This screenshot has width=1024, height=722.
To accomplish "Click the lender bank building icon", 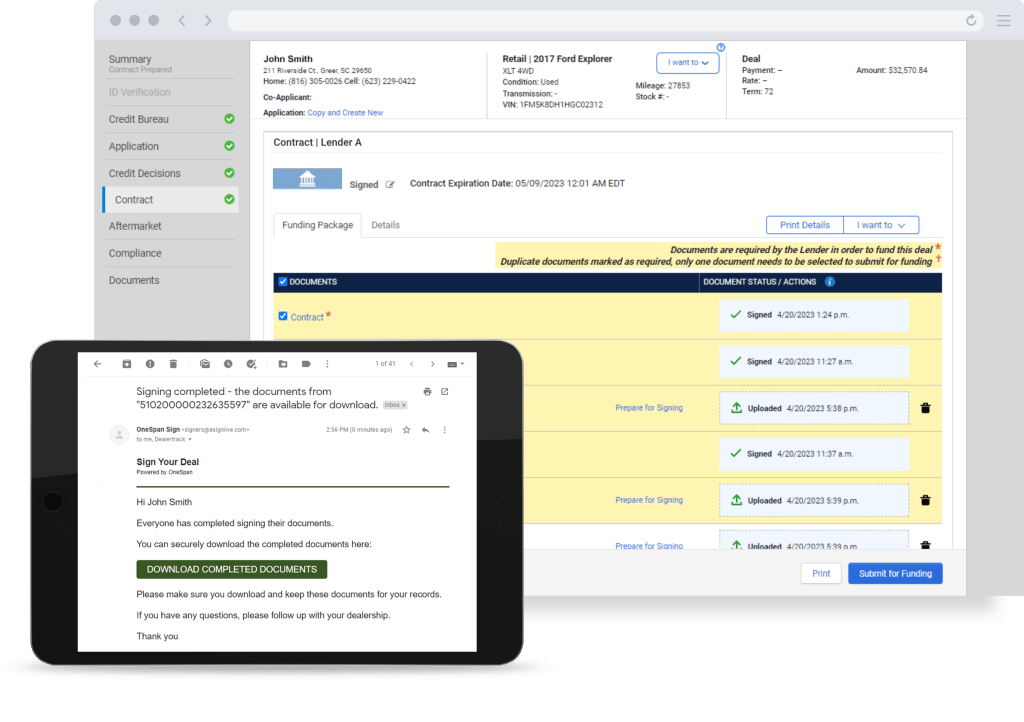I will click(307, 179).
